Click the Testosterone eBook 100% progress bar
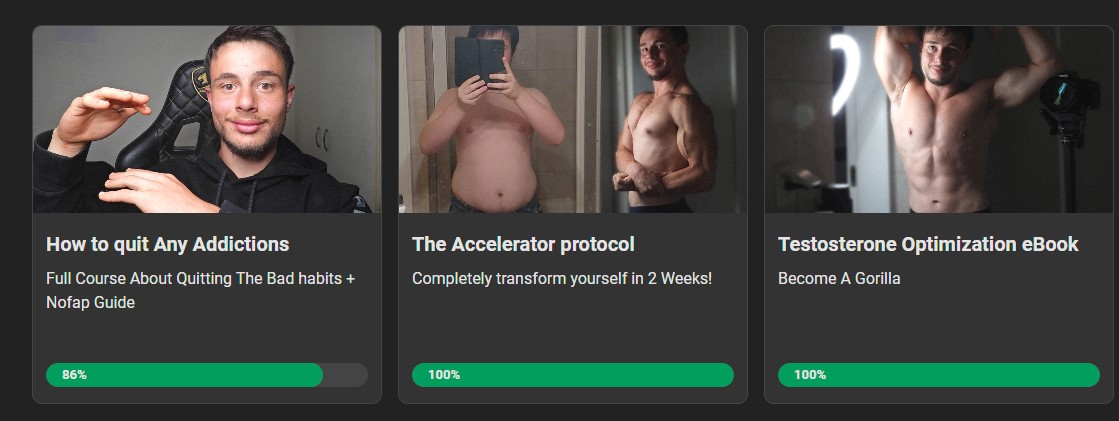This screenshot has width=1119, height=421. point(938,375)
